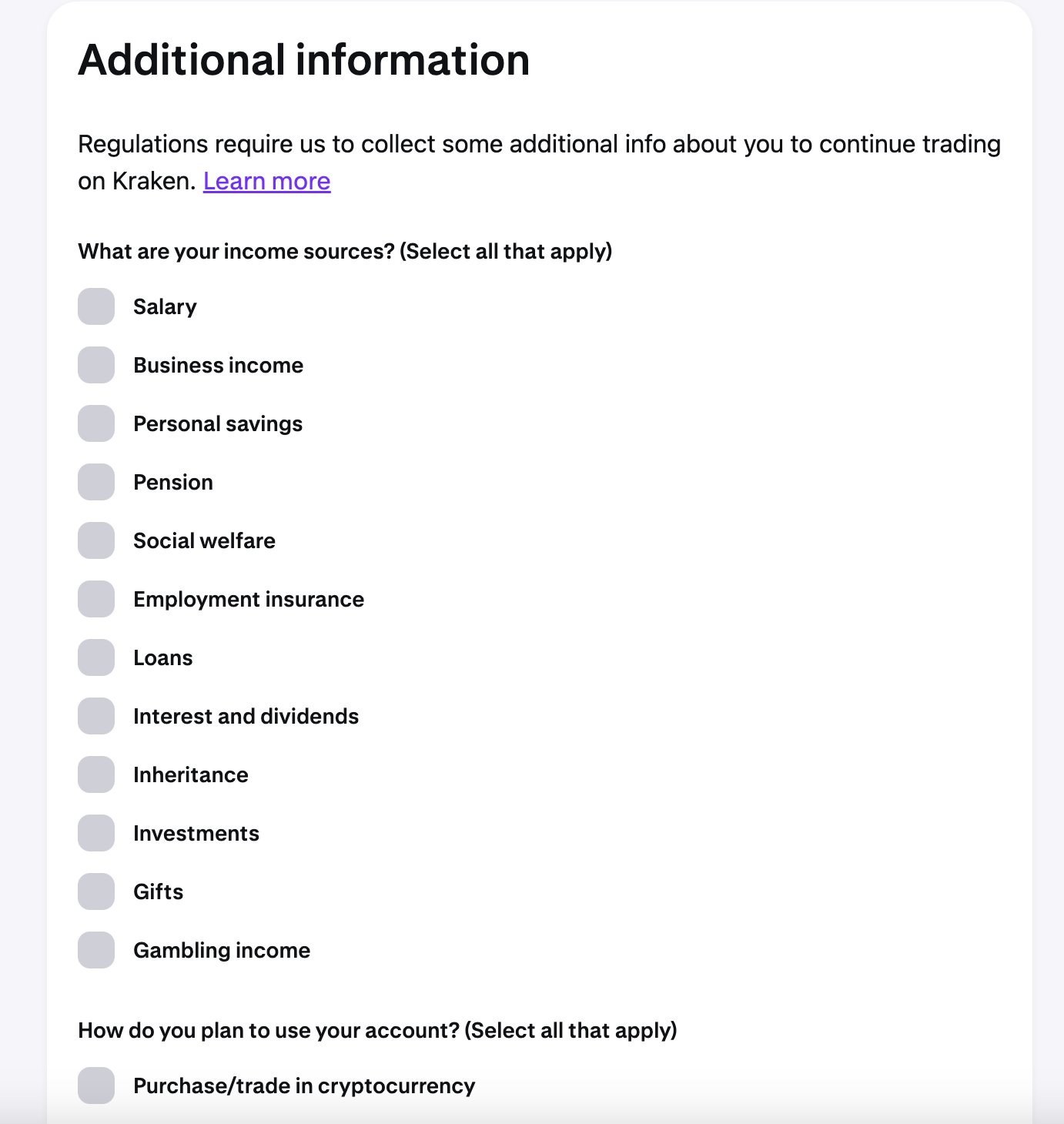This screenshot has width=1064, height=1124.
Task: Check the Gifts checkbox
Action: click(95, 892)
